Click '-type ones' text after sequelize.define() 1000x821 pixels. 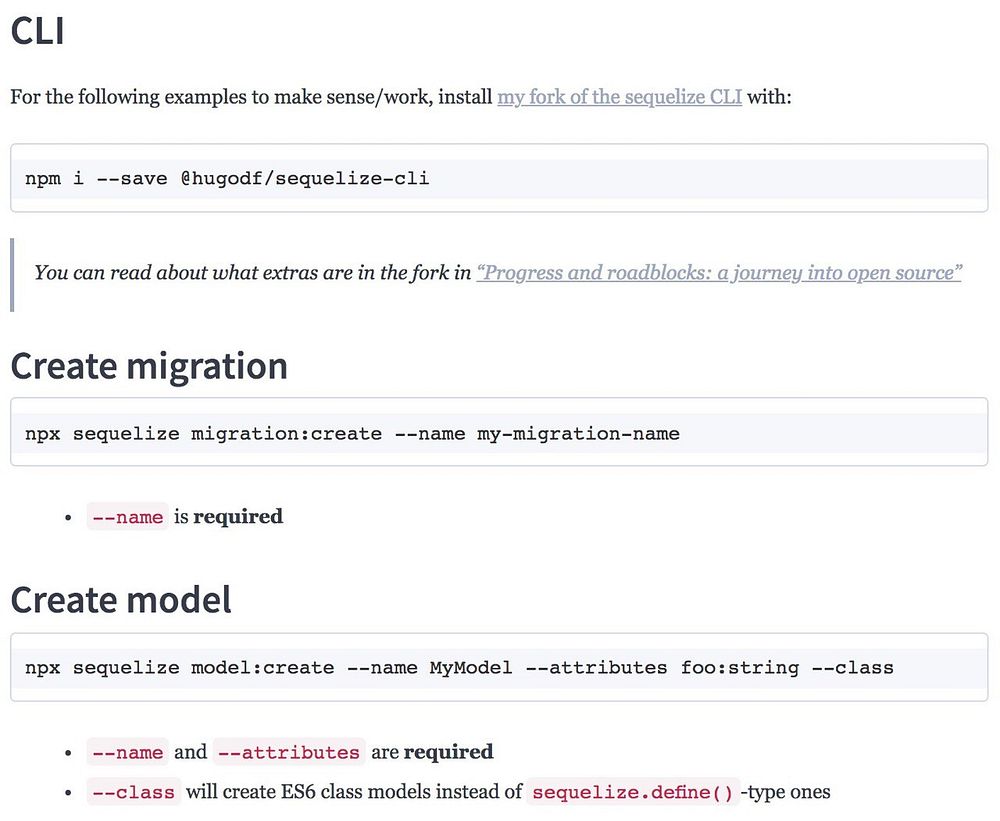[786, 792]
